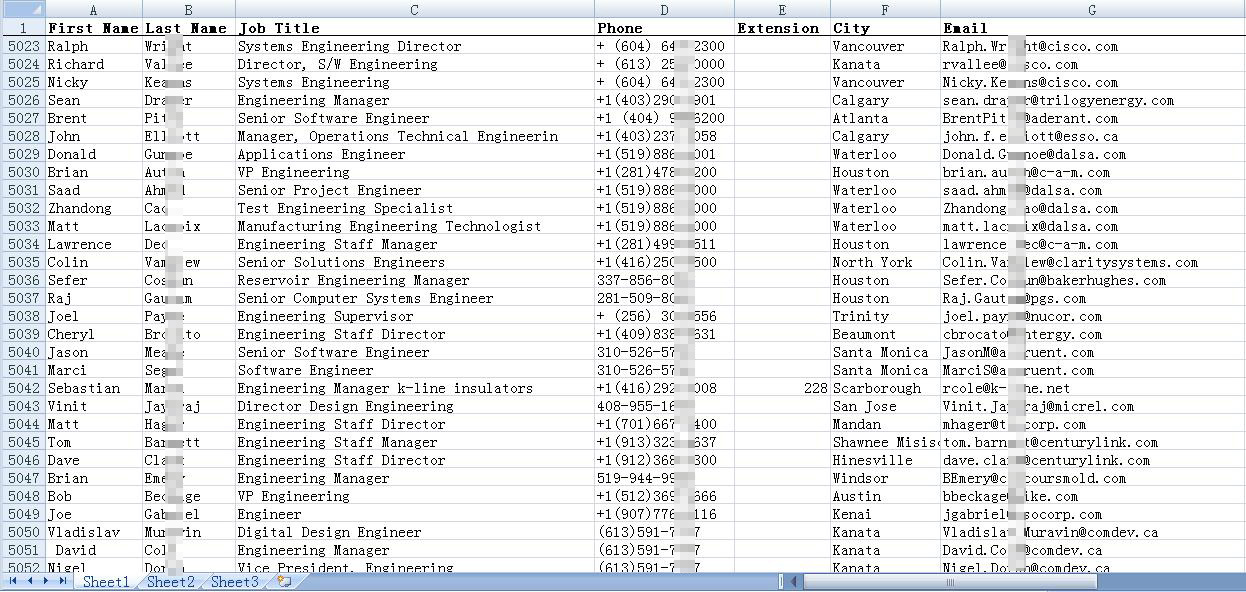This screenshot has height=592, width=1246.
Task: Insert a new worksheet via tab icon
Action: 284,581
